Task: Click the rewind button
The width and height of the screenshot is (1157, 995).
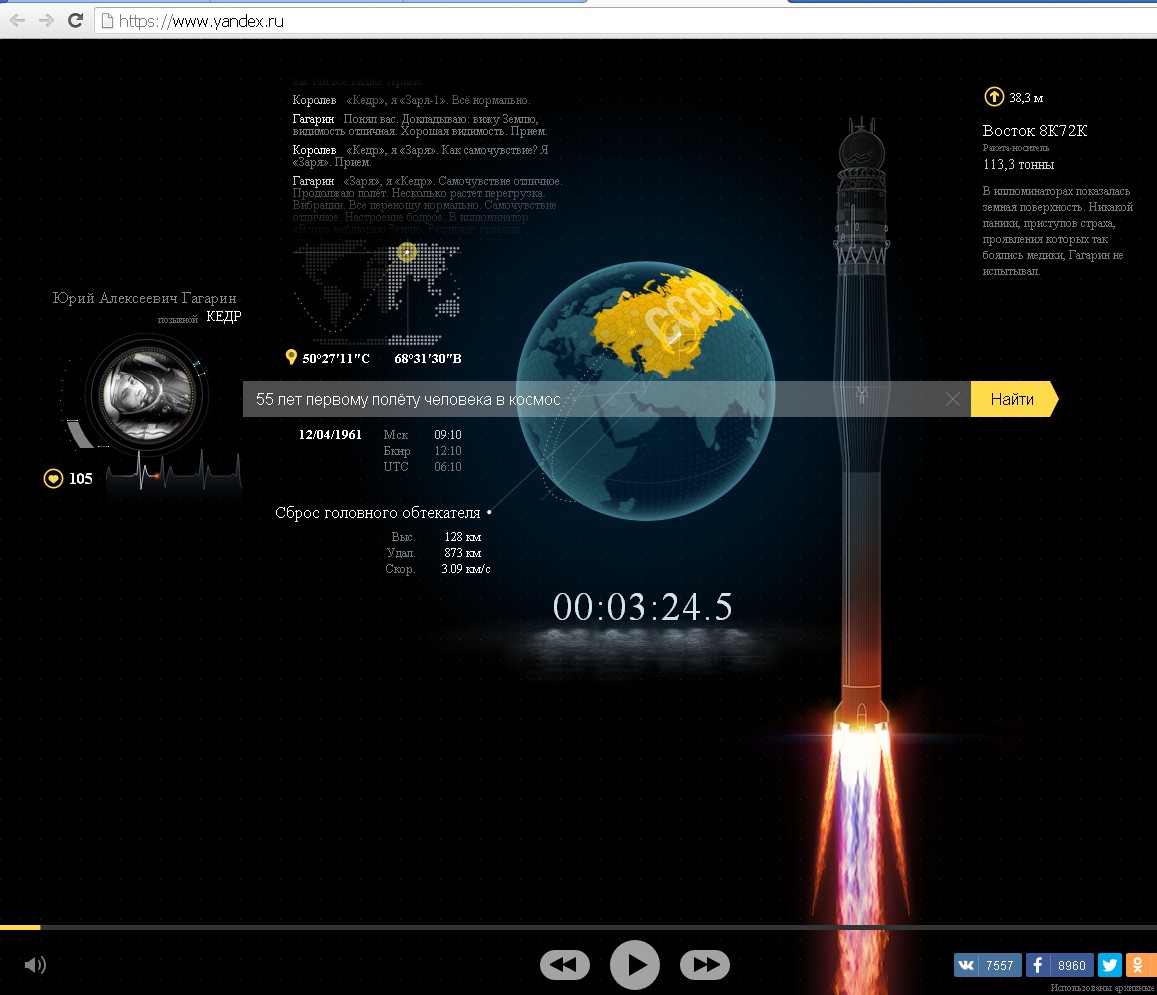Action: (x=564, y=965)
